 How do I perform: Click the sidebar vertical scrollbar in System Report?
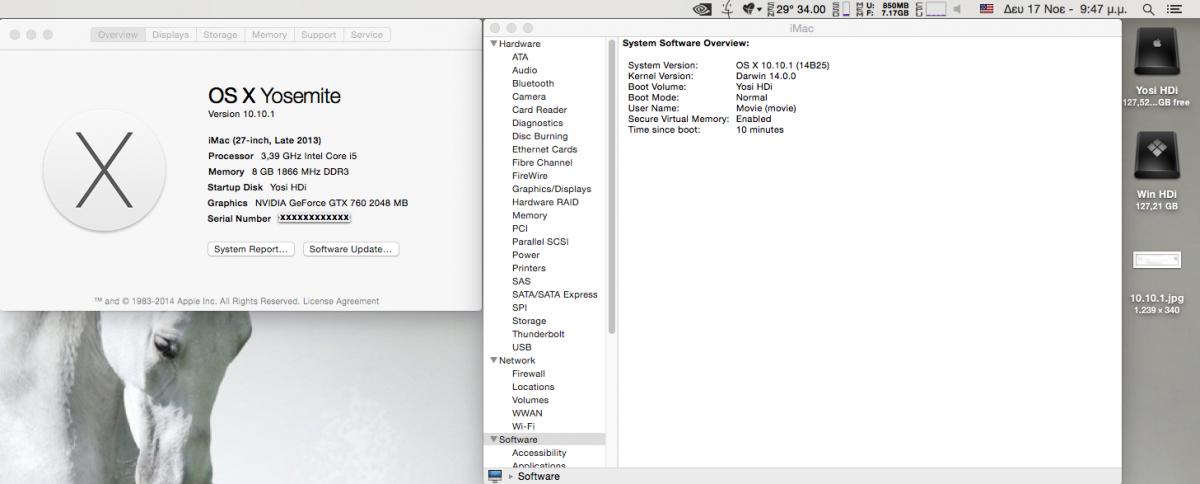tap(612, 186)
